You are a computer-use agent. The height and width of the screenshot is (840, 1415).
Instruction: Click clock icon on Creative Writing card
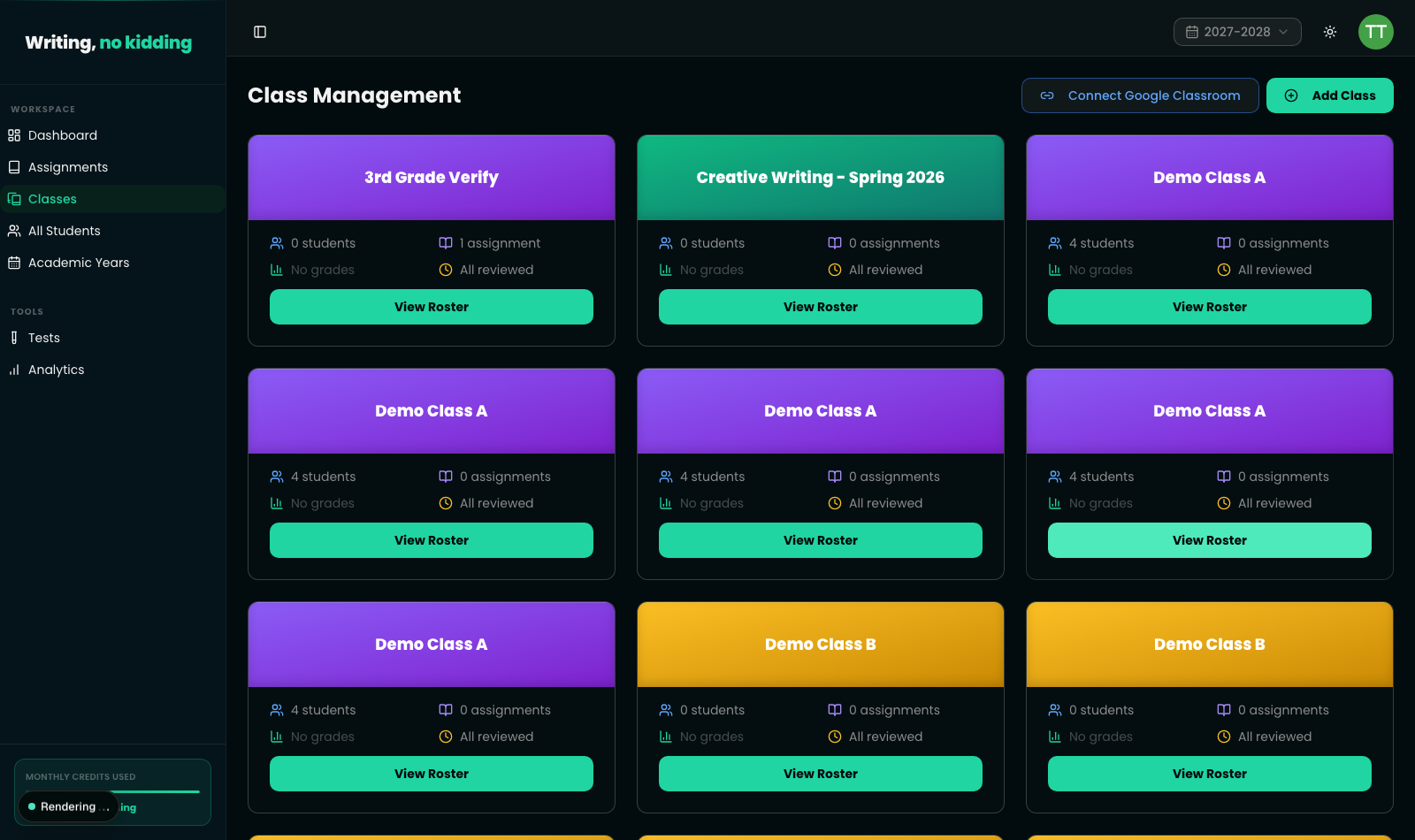click(835, 270)
